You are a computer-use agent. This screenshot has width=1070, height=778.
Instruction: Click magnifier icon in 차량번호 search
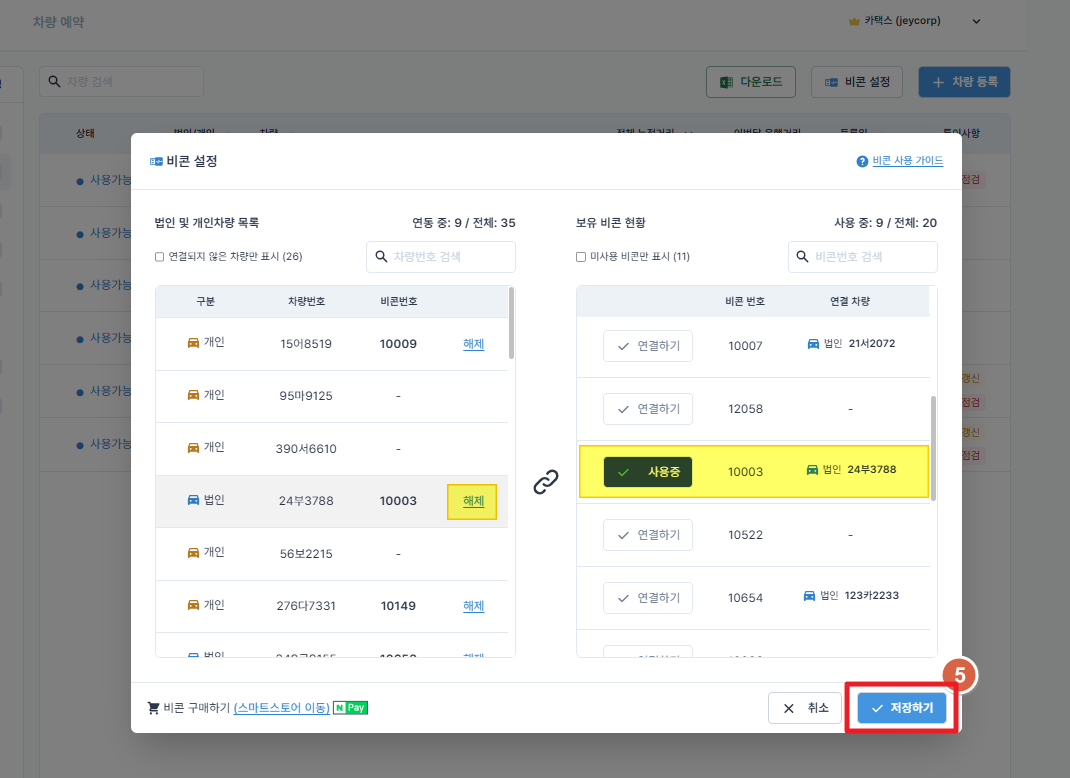381,257
